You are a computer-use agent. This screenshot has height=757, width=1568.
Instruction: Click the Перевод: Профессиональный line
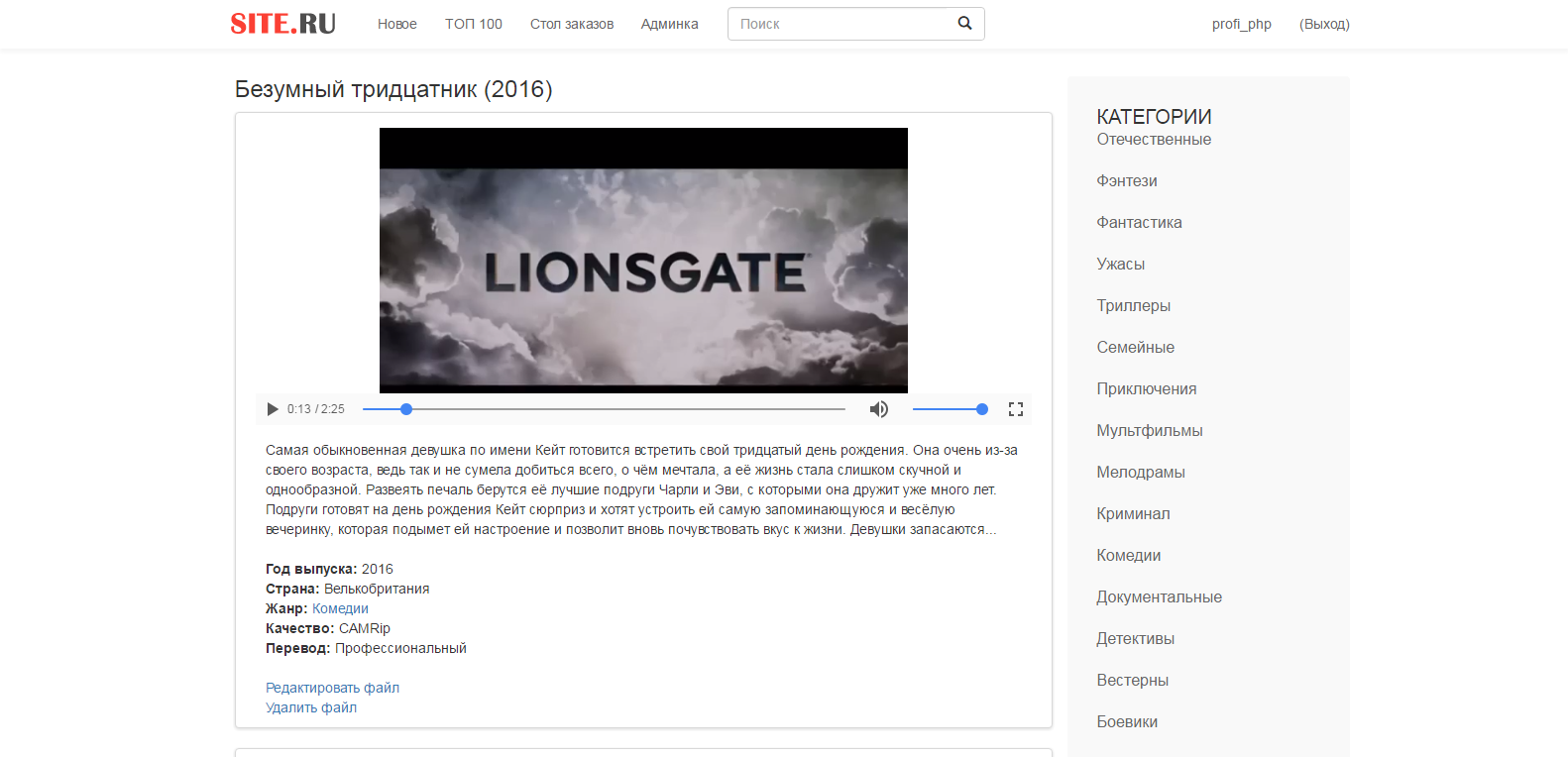pos(366,648)
